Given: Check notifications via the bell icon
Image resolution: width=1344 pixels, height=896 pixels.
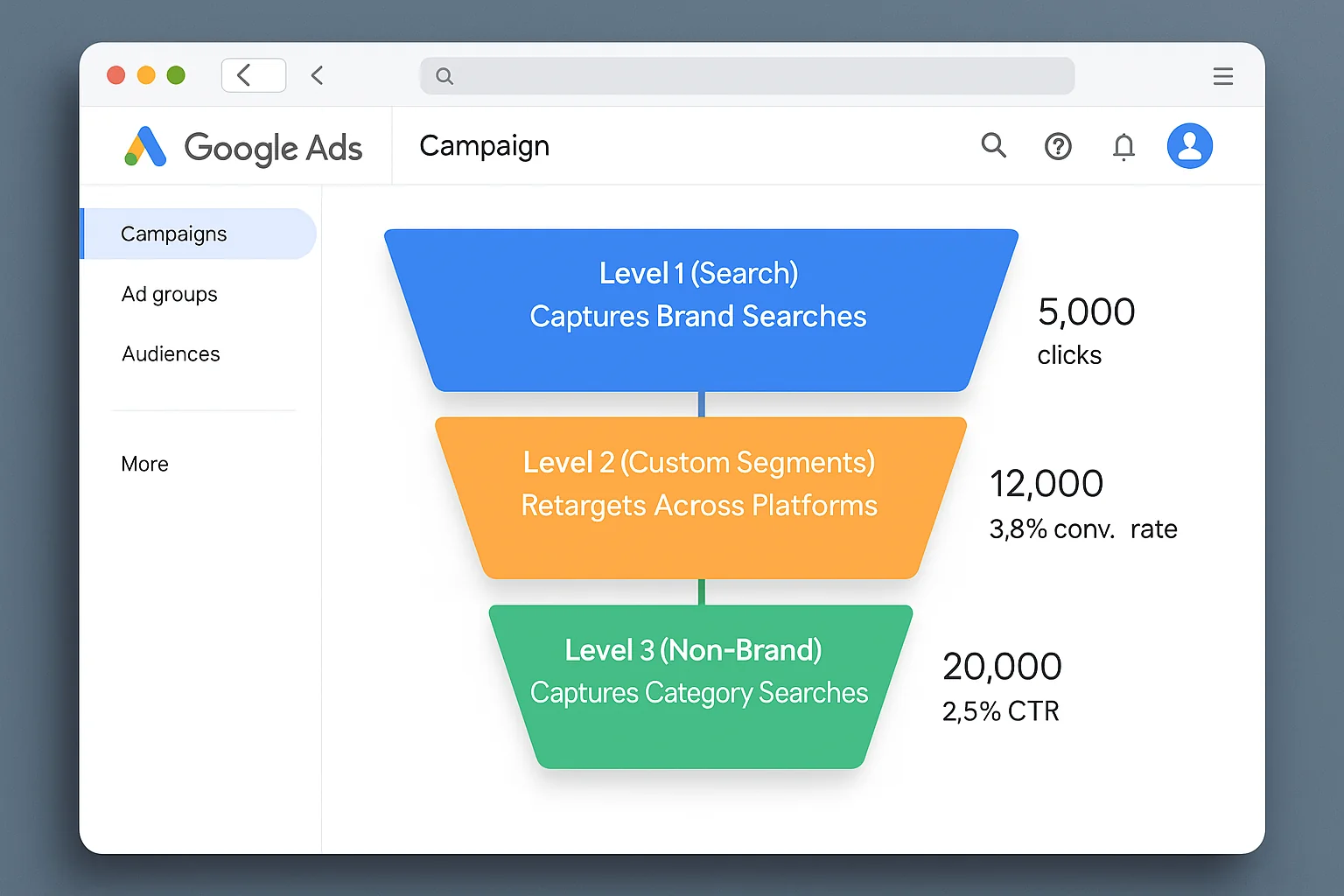Looking at the screenshot, I should (x=1123, y=146).
